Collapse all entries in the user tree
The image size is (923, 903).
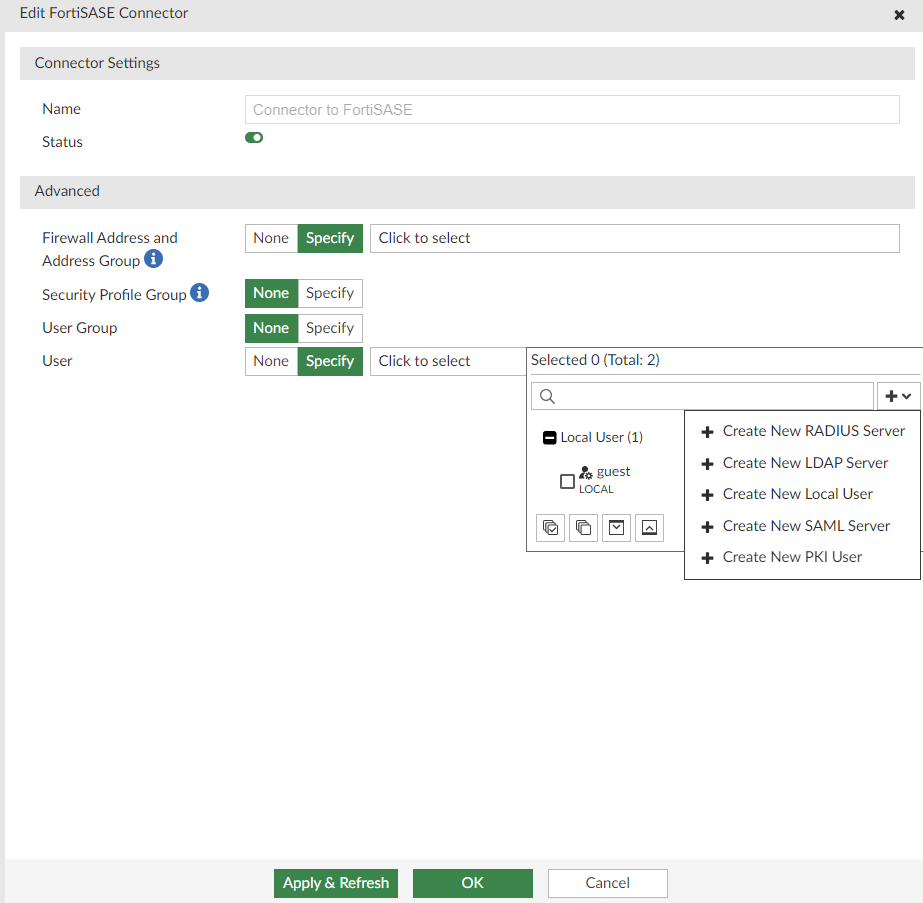pyautogui.click(x=649, y=527)
